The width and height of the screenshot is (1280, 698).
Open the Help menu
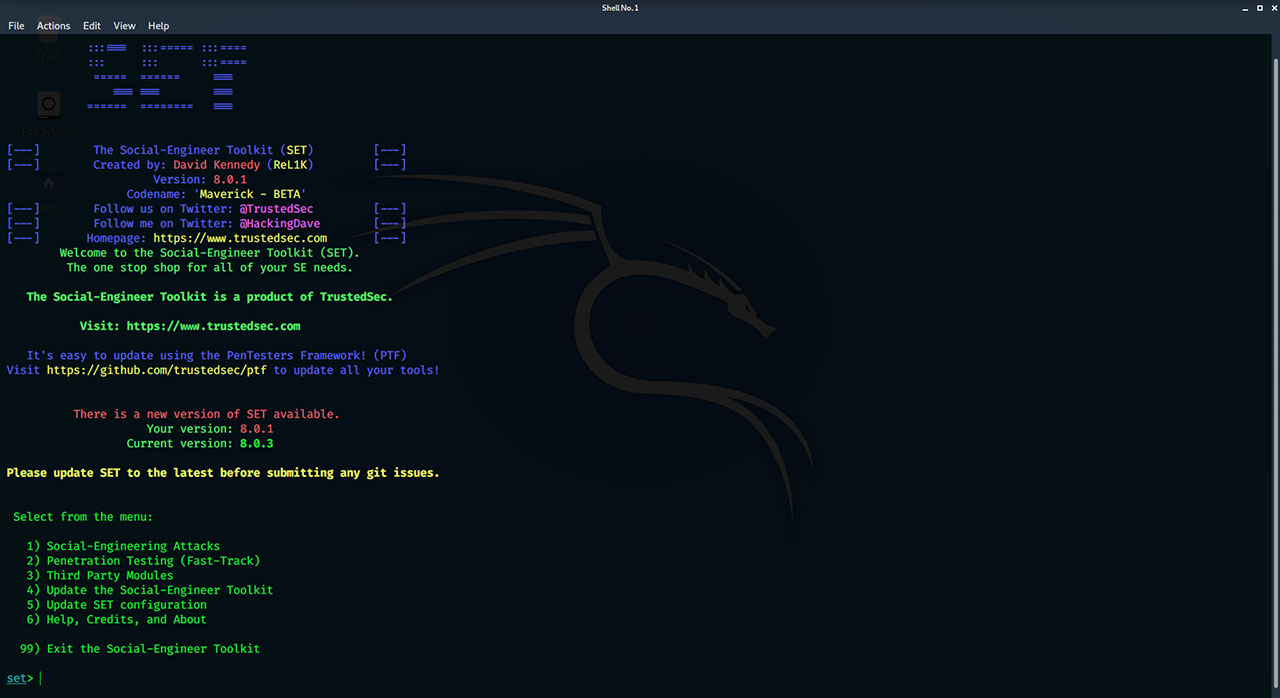(x=158, y=26)
